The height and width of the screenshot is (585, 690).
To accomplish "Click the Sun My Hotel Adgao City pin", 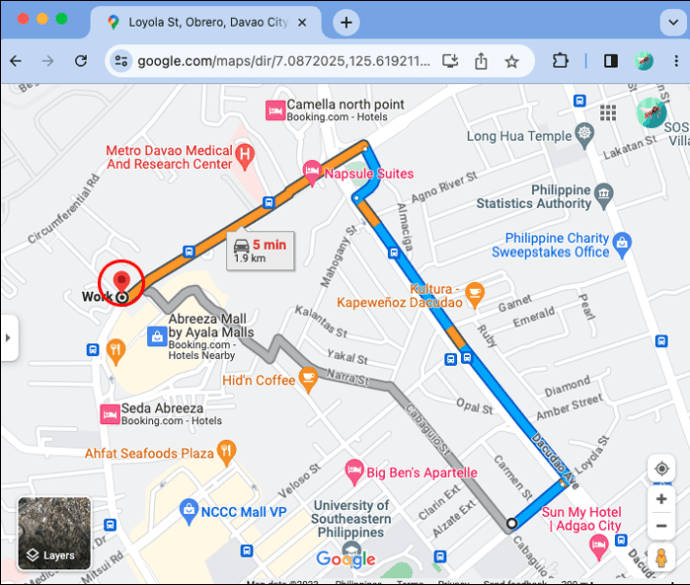I will click(x=598, y=547).
